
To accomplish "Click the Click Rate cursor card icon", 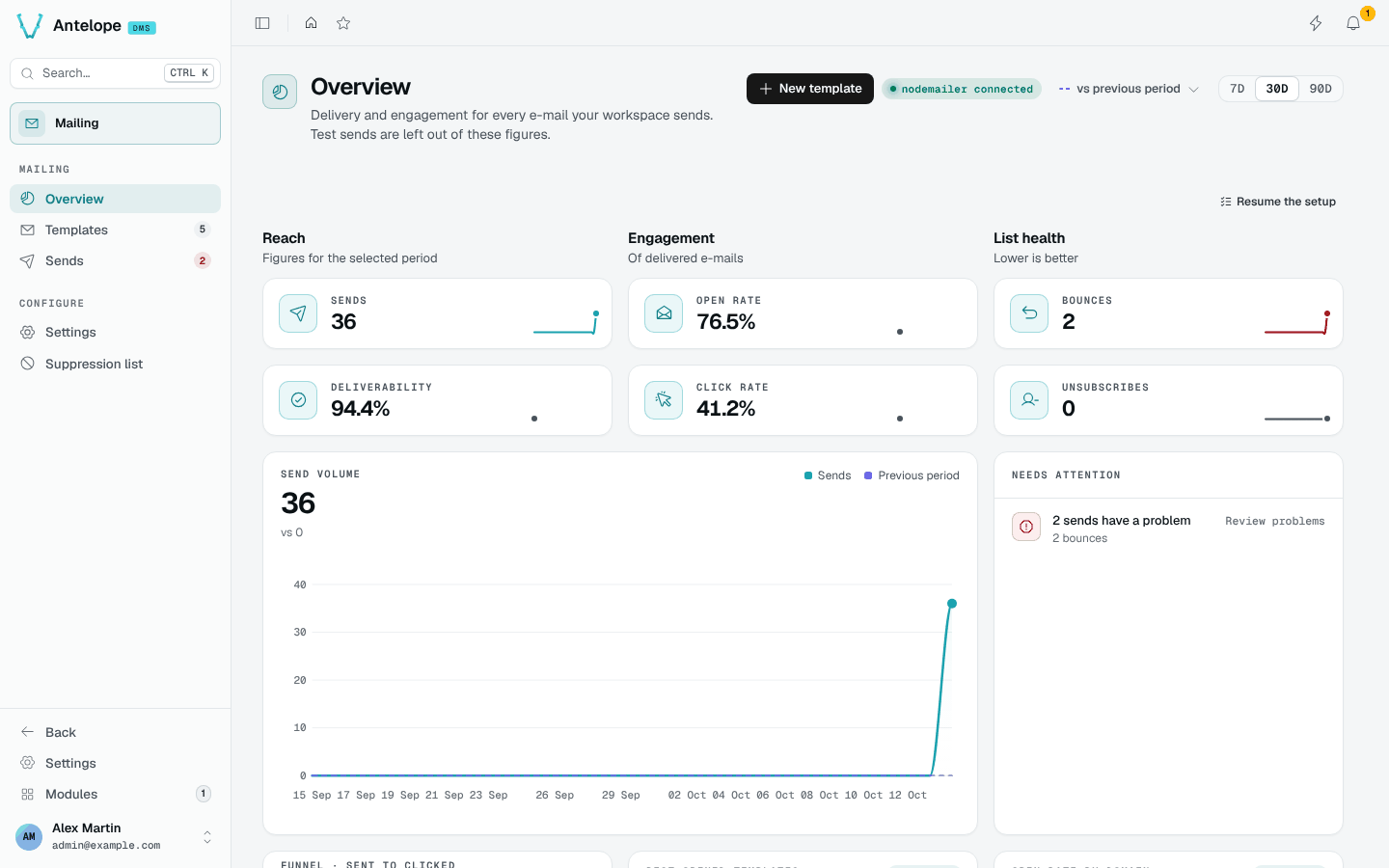I will pos(664,400).
